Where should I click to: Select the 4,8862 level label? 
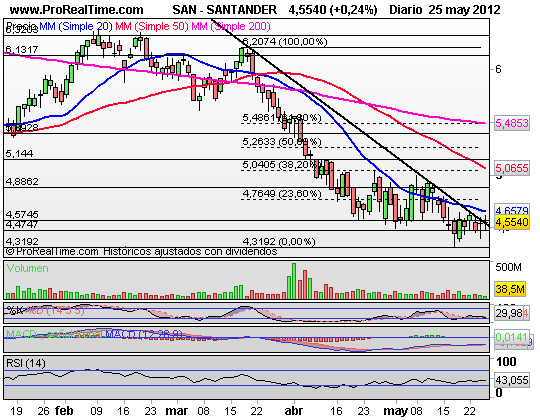(22, 181)
